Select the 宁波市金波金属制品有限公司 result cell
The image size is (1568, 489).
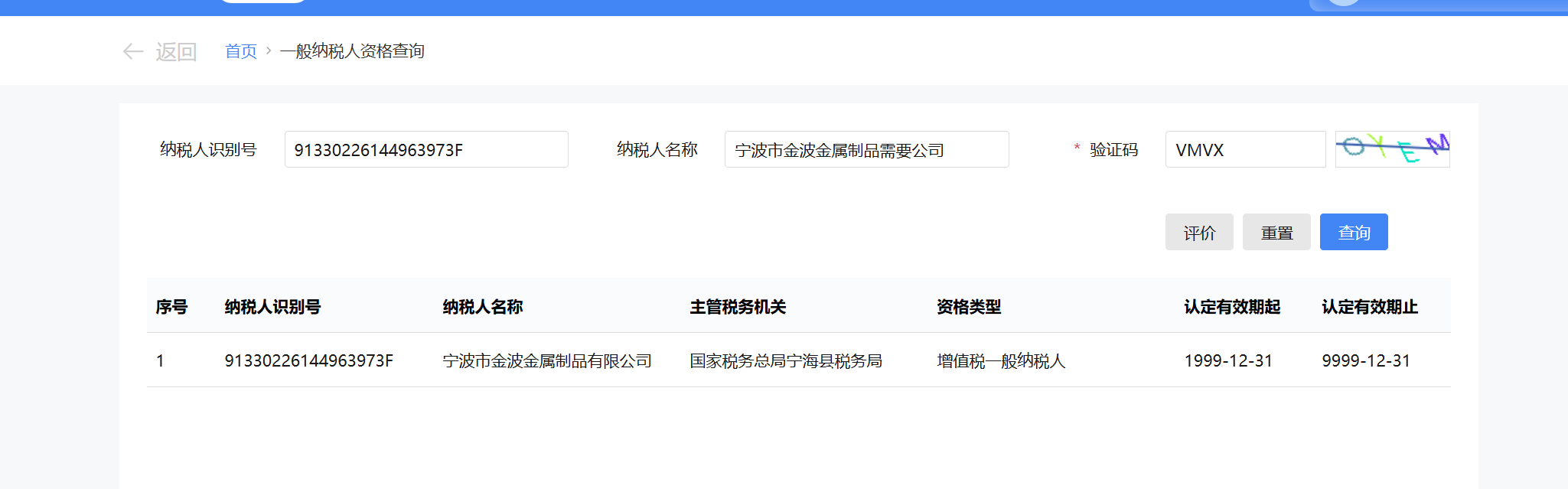546,360
